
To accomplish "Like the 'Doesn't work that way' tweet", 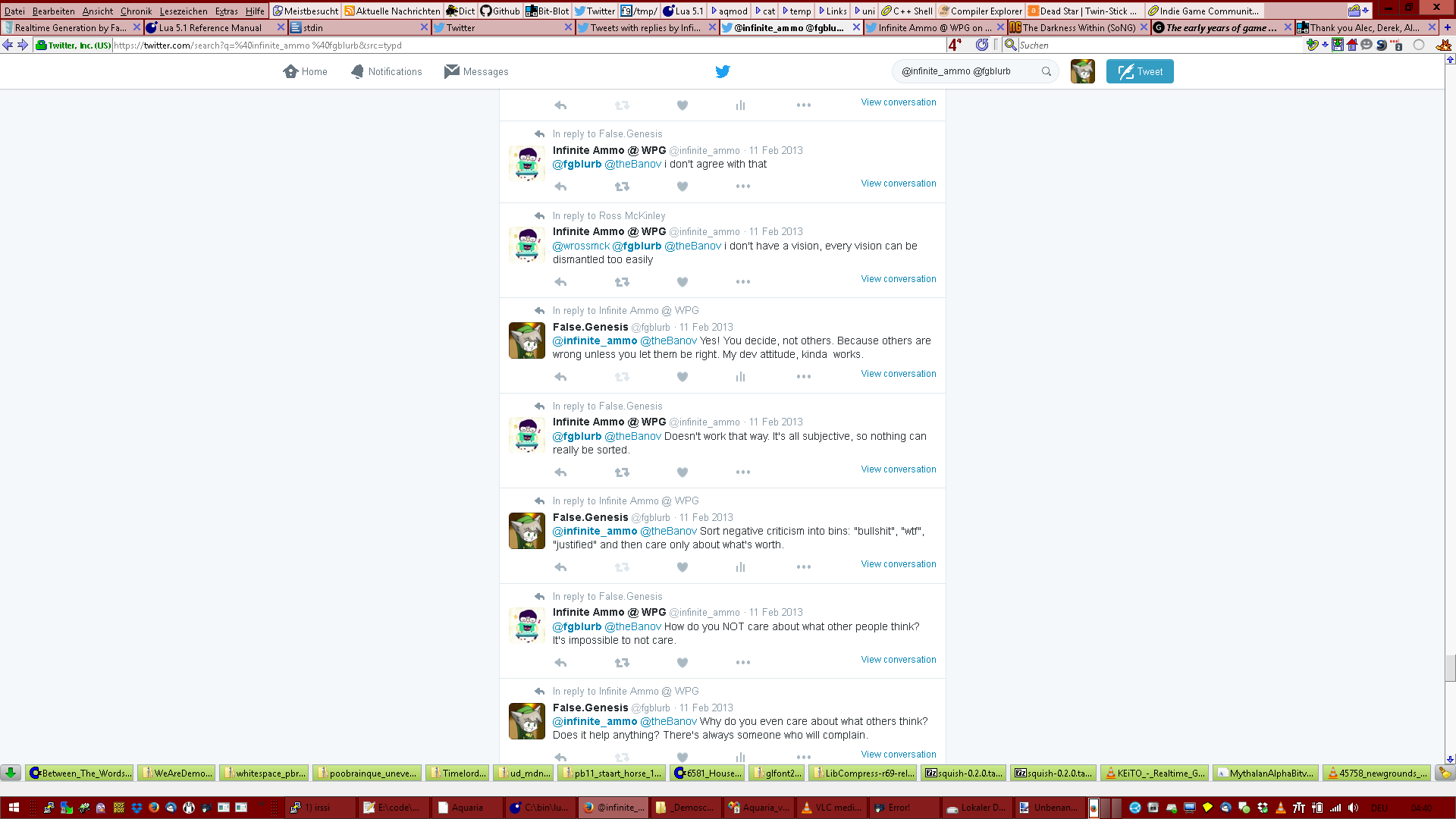I will click(x=682, y=472).
